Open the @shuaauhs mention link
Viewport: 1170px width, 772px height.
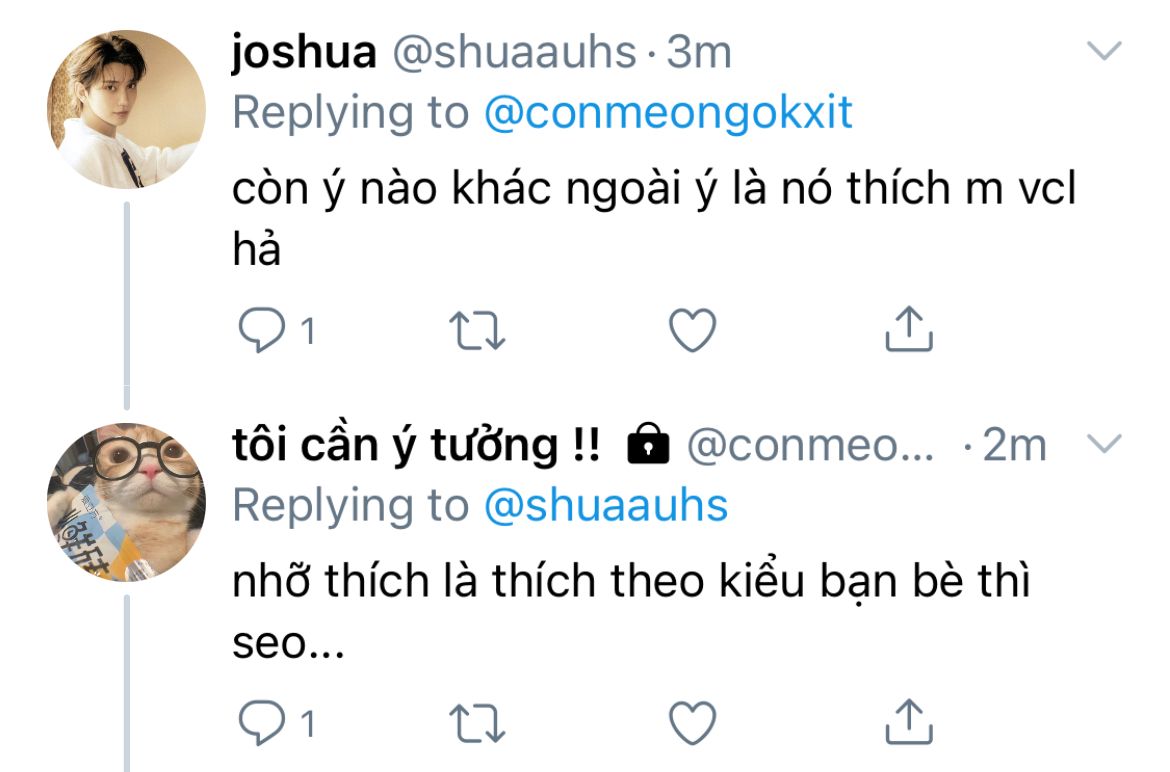(x=606, y=506)
